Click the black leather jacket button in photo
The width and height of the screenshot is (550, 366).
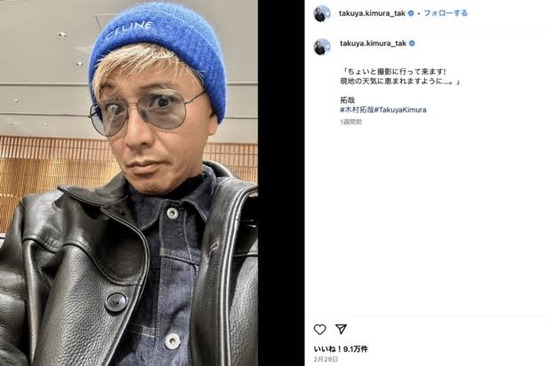pos(116,302)
